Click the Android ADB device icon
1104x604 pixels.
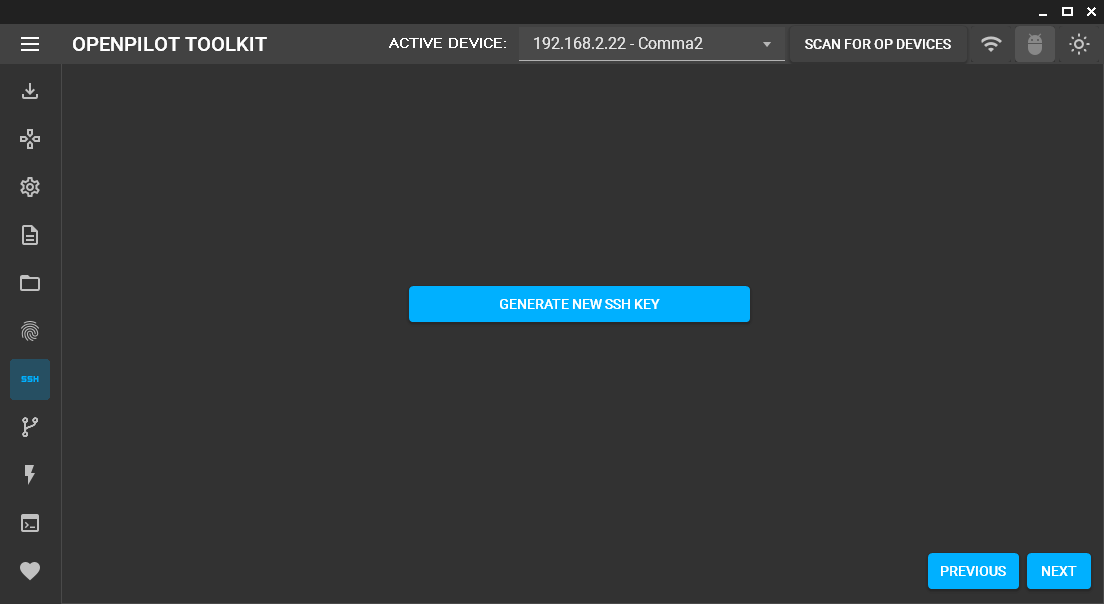[x=1034, y=44]
